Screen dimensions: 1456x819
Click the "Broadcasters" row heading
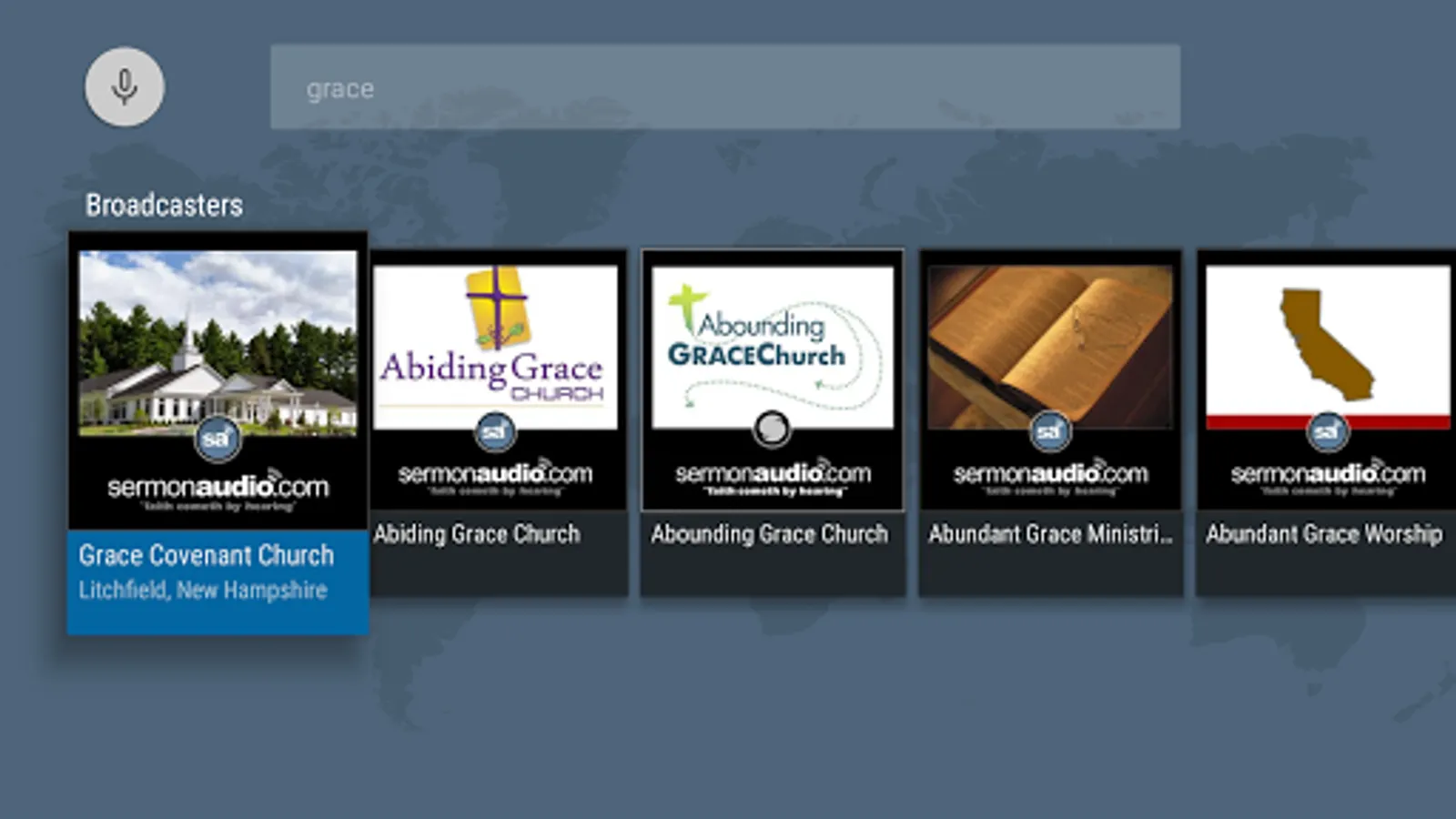[164, 206]
